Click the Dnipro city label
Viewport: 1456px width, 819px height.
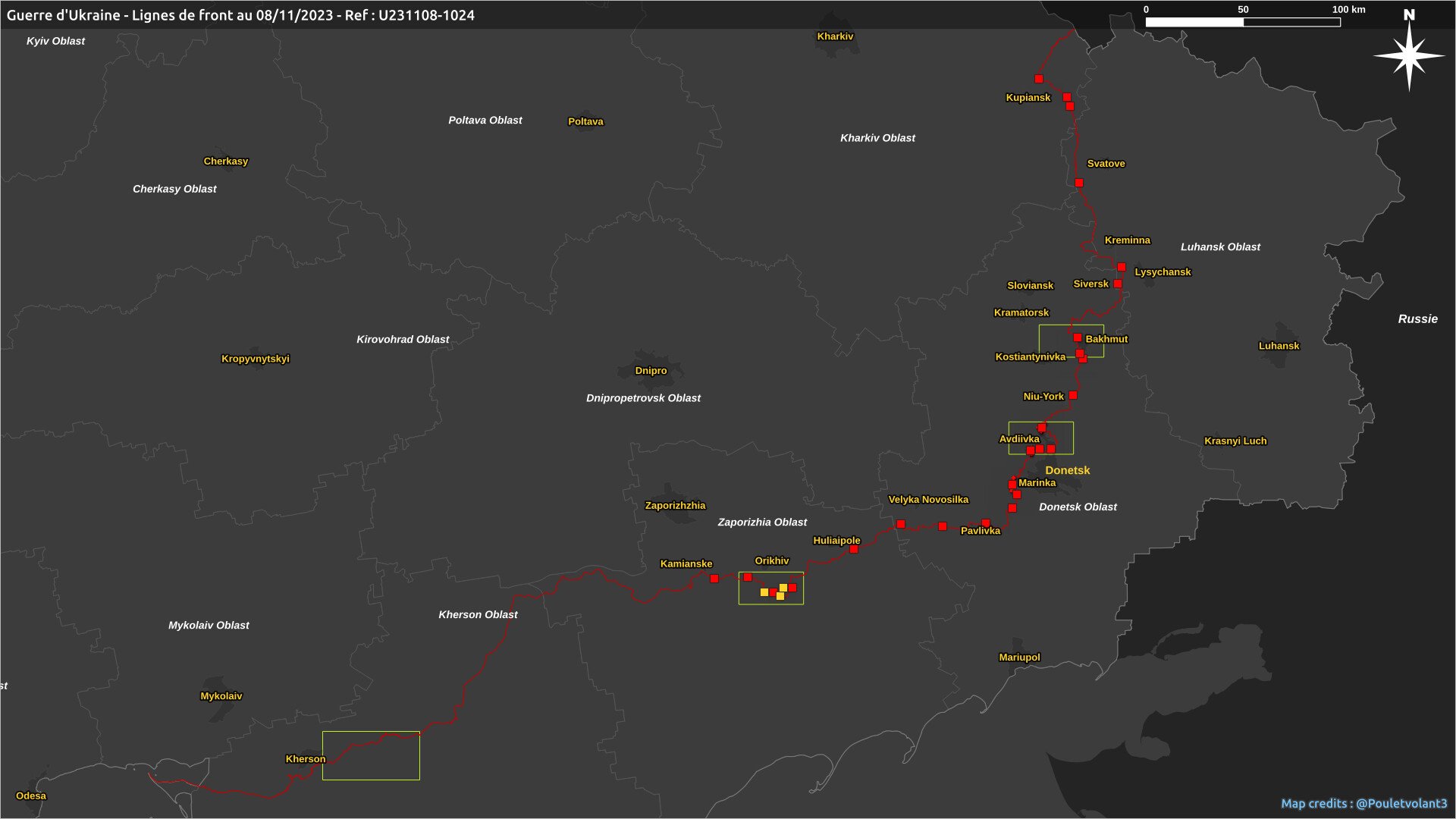[x=651, y=370]
